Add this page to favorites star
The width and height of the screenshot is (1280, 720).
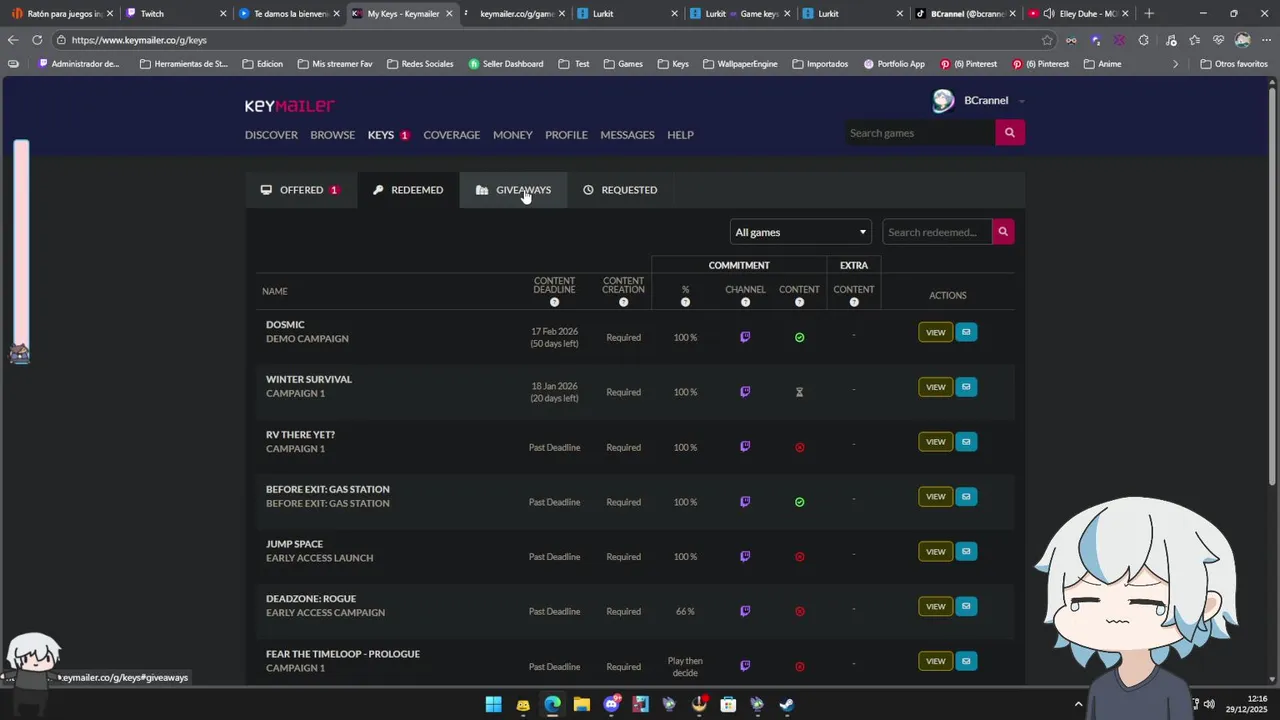pos(1047,40)
